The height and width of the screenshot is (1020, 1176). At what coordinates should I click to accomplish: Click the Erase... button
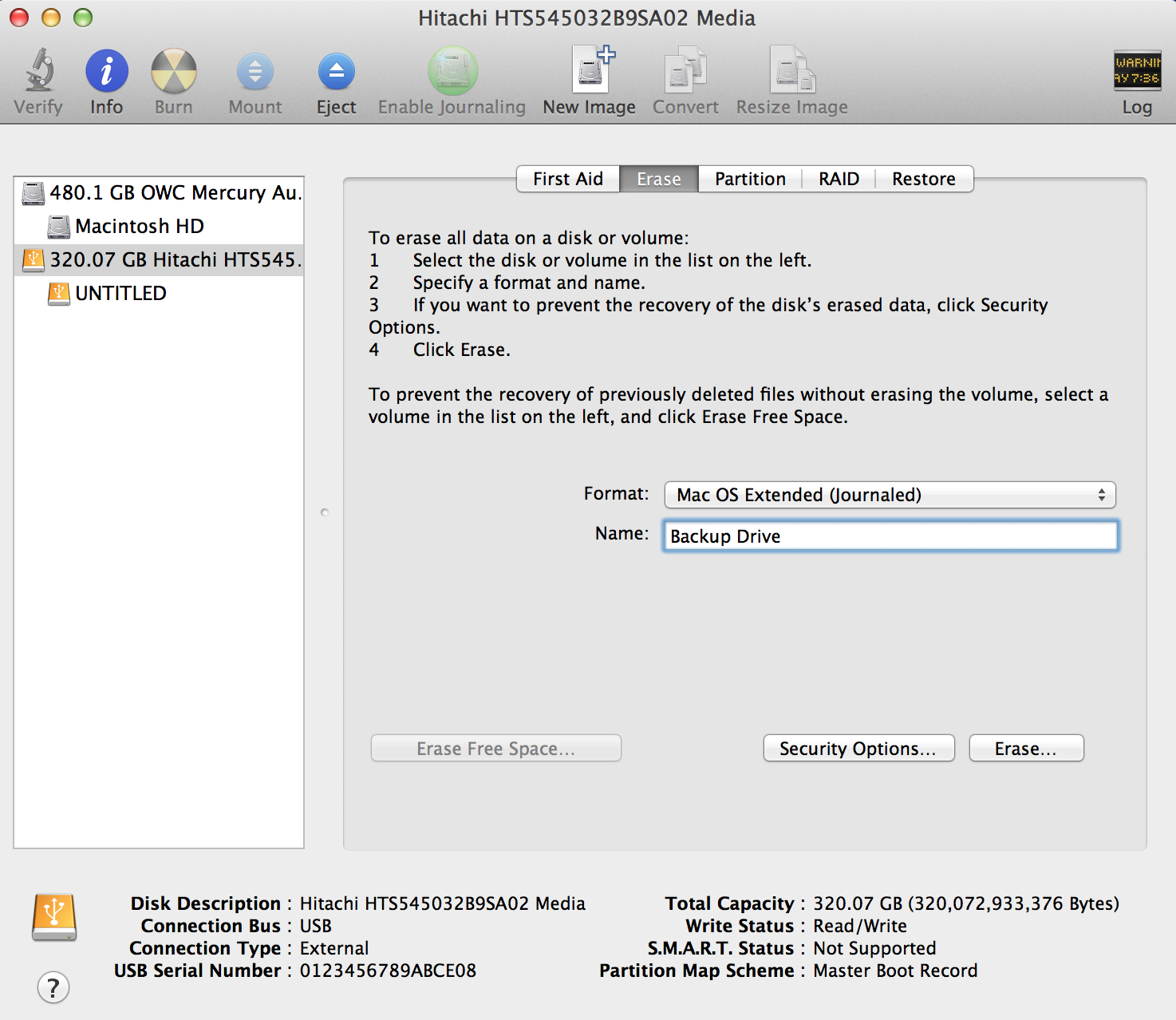(x=1026, y=749)
